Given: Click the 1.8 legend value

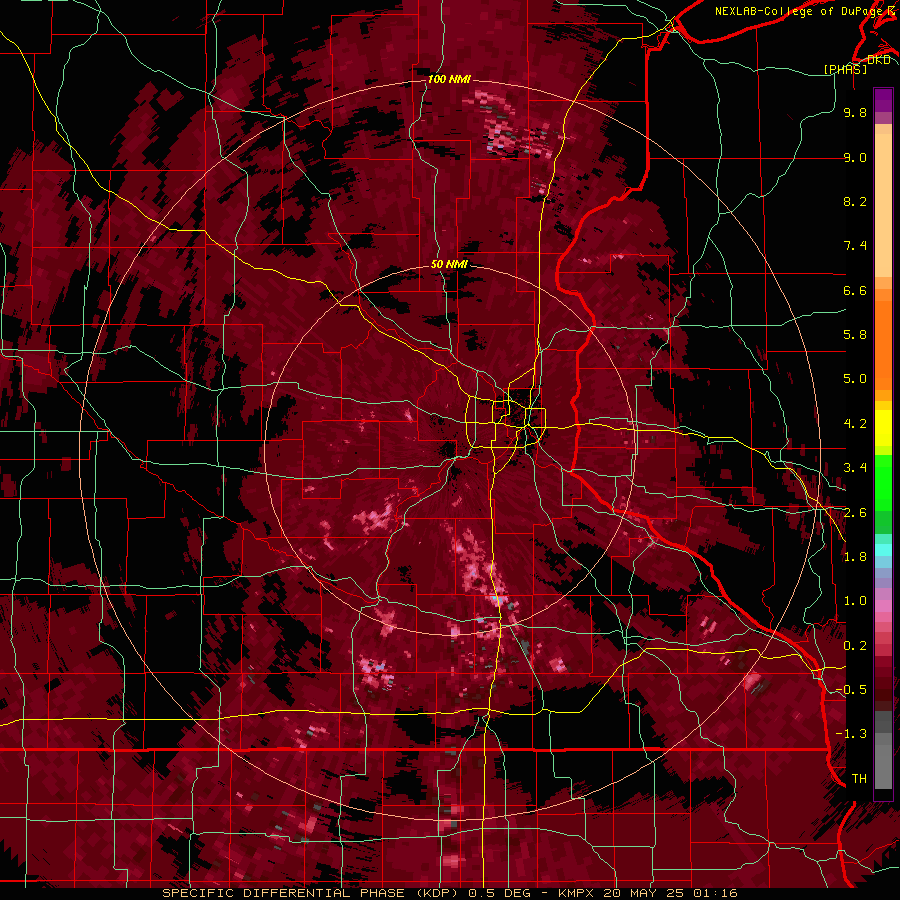Looking at the screenshot, I should (855, 557).
